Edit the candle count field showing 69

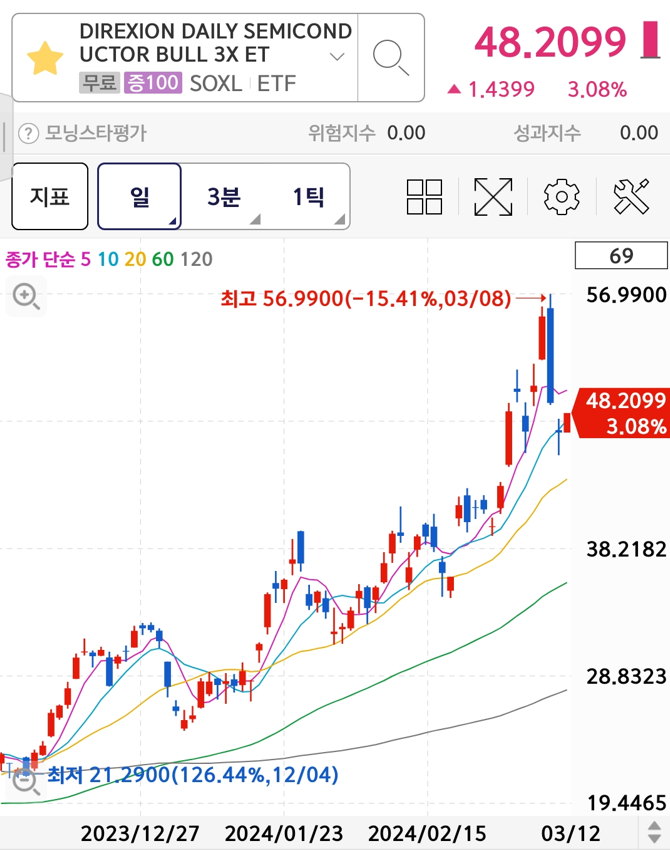point(621,255)
